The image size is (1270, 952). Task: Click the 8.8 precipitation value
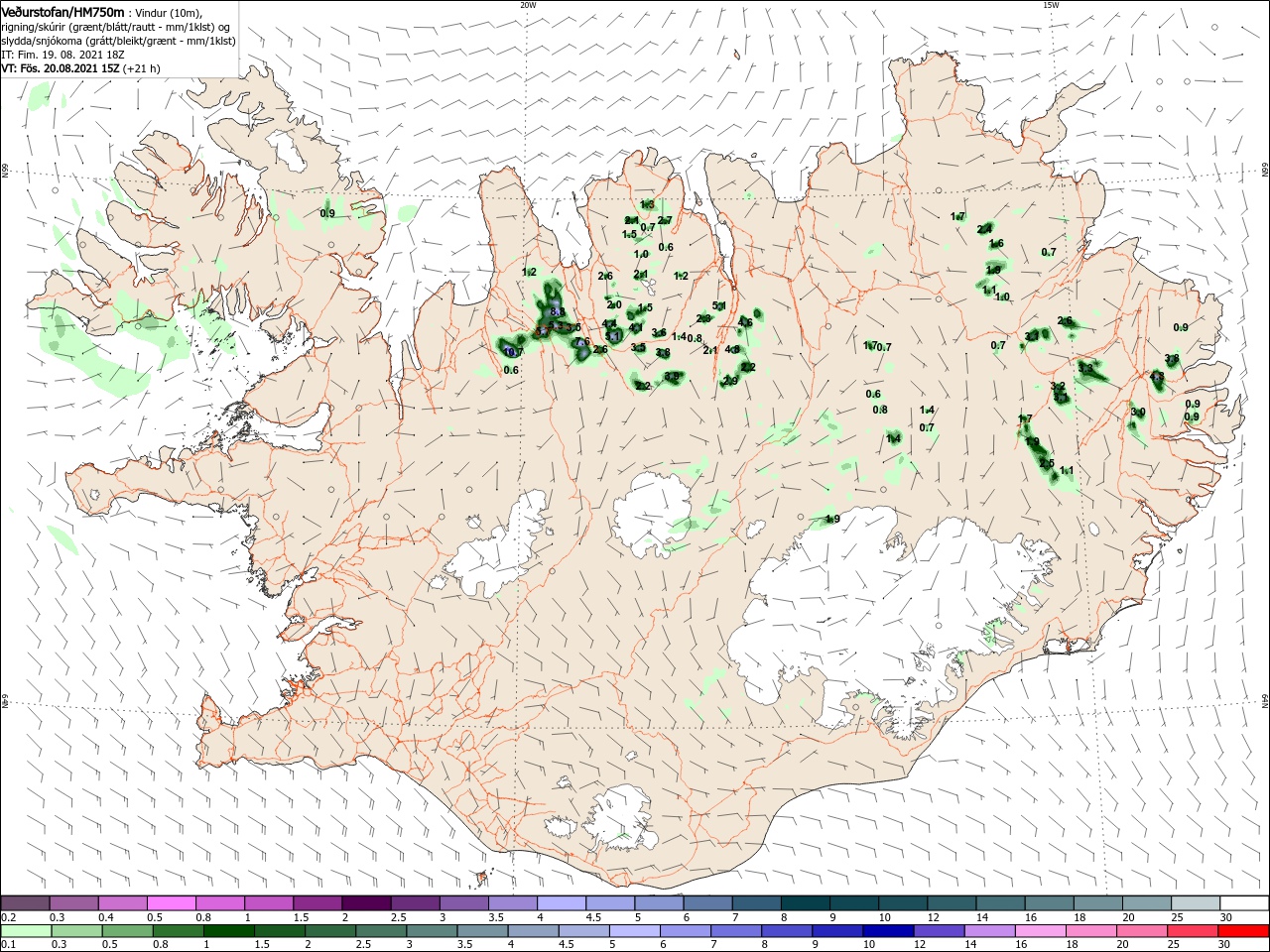tap(557, 311)
